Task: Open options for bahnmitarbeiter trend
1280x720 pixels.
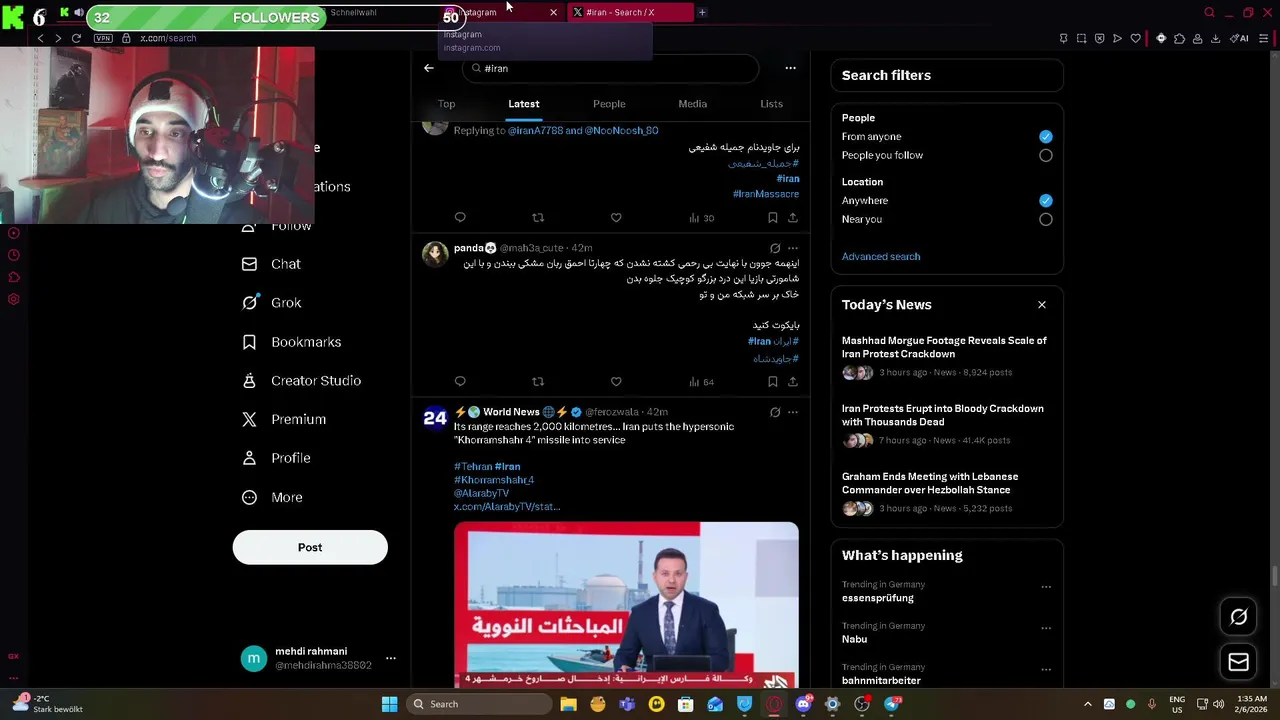Action: point(1046,669)
